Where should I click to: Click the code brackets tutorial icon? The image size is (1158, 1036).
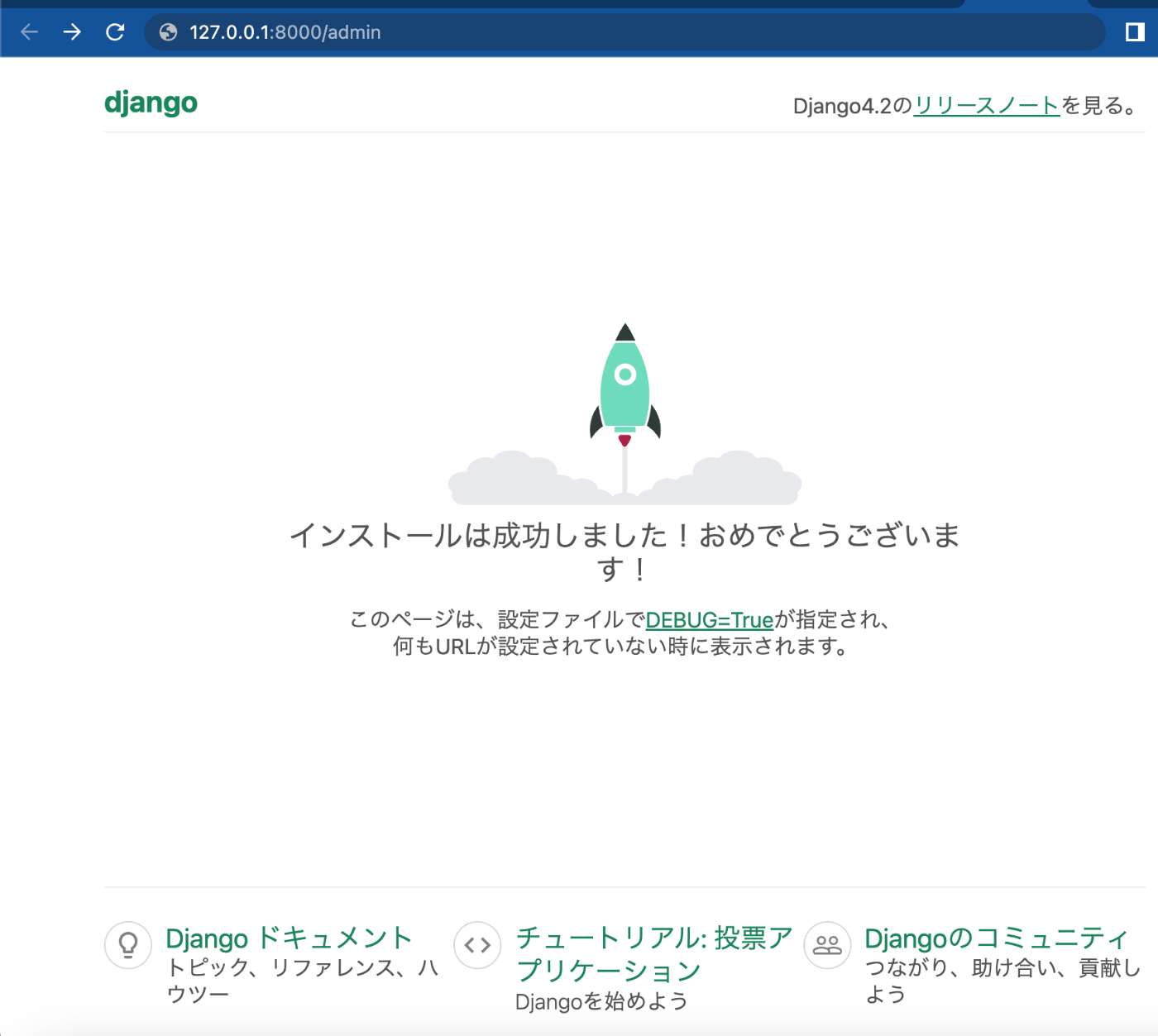tap(477, 945)
